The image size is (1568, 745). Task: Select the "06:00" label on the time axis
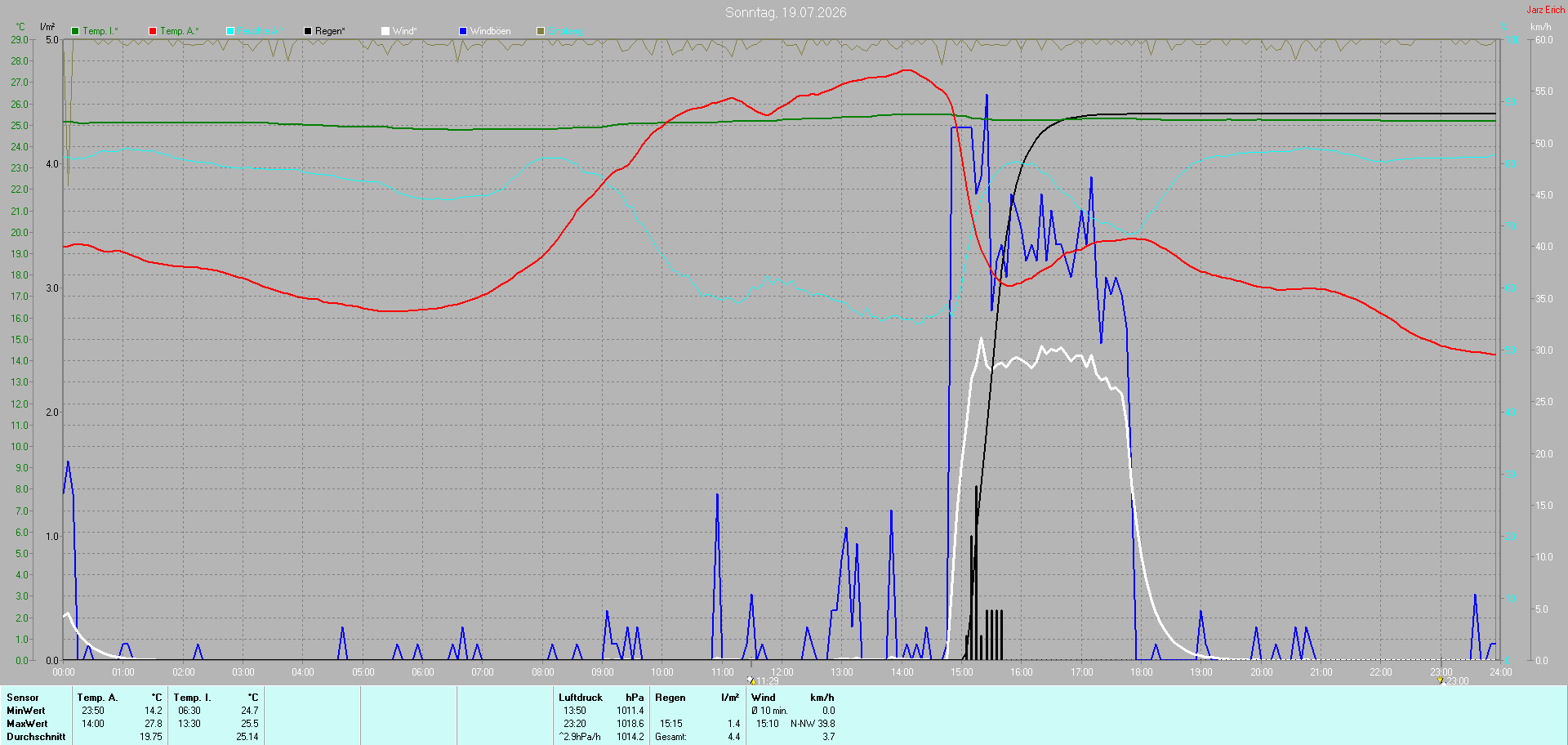pyautogui.click(x=423, y=672)
